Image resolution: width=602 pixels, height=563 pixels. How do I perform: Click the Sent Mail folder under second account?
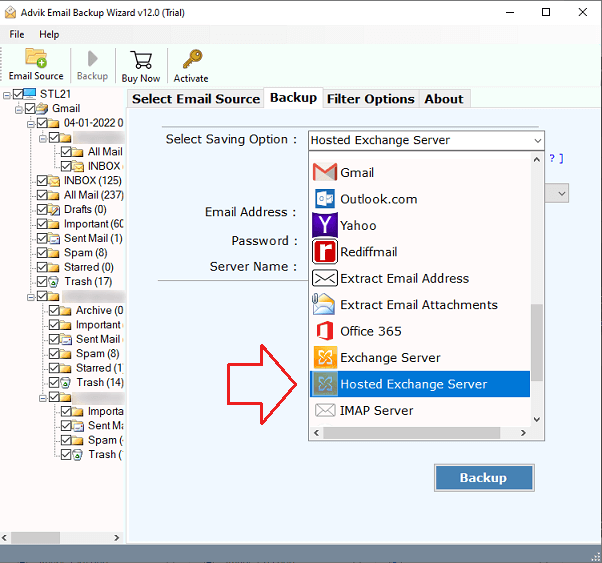(x=98, y=339)
